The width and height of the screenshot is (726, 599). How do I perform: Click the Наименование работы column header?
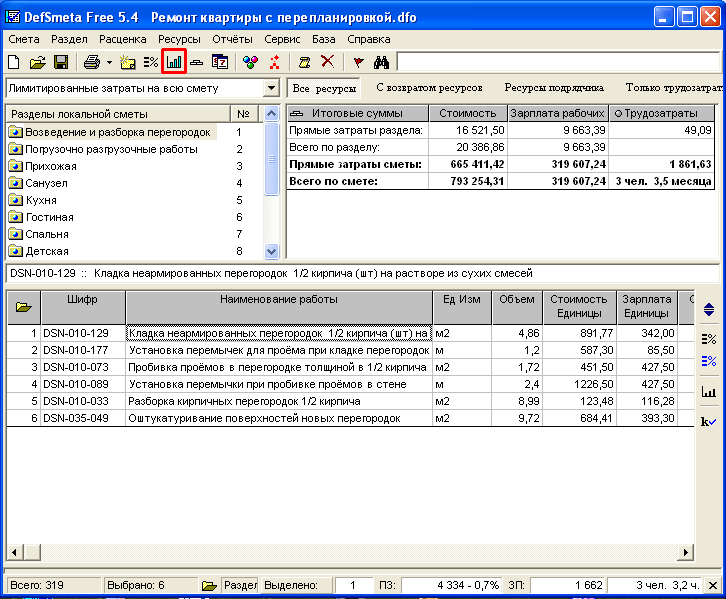tap(279, 299)
